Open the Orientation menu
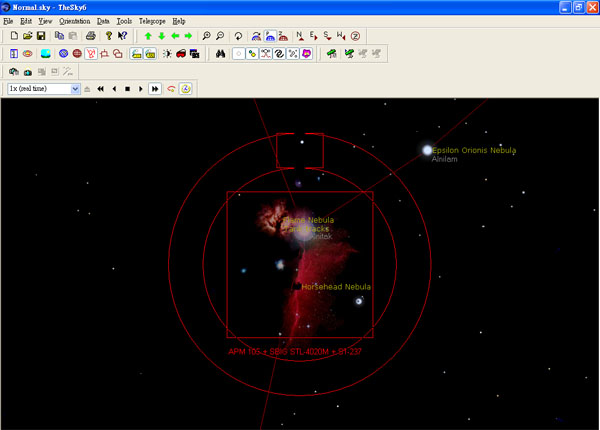 pyautogui.click(x=74, y=21)
